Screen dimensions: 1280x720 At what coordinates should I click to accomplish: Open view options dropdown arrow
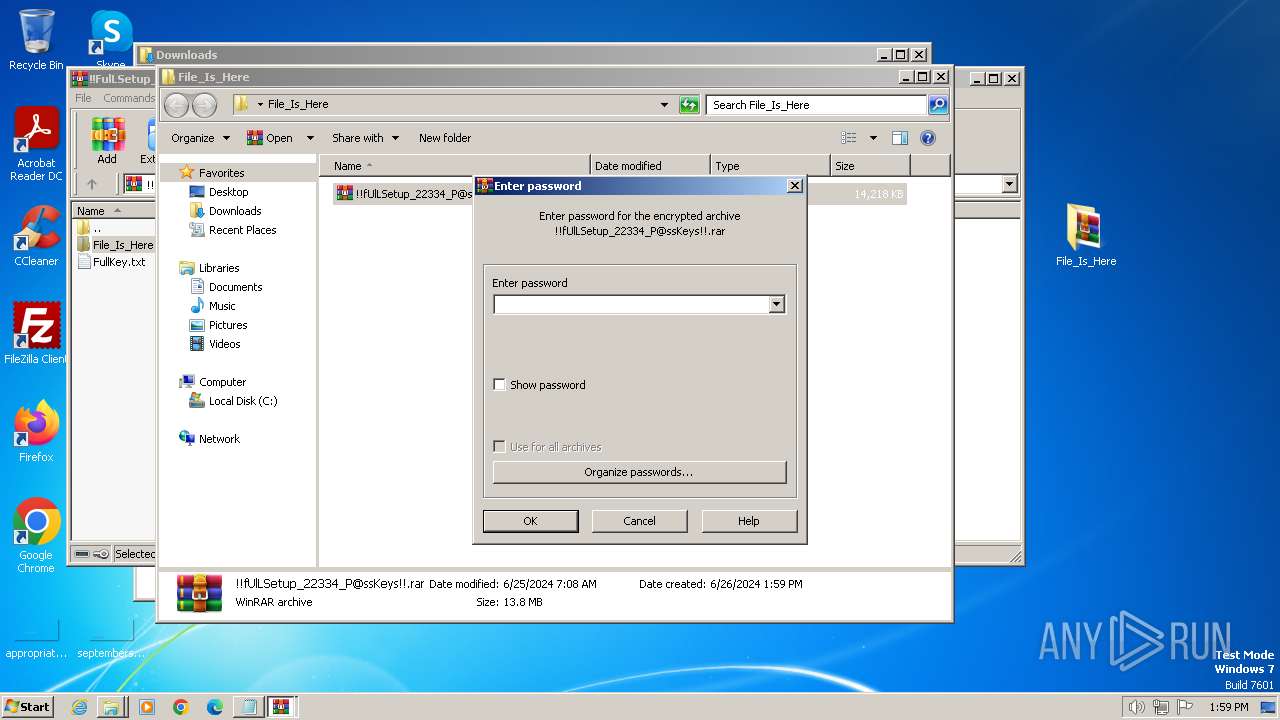(873, 138)
